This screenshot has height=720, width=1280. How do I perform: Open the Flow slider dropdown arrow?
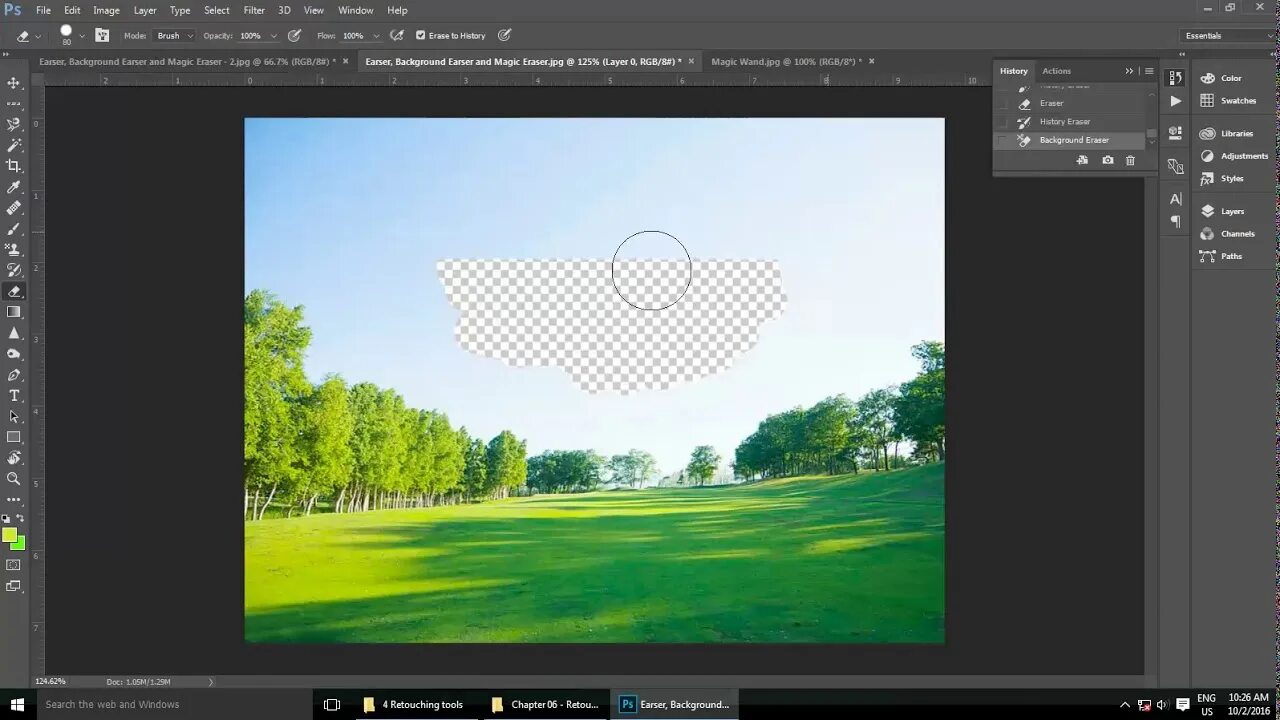(x=376, y=36)
